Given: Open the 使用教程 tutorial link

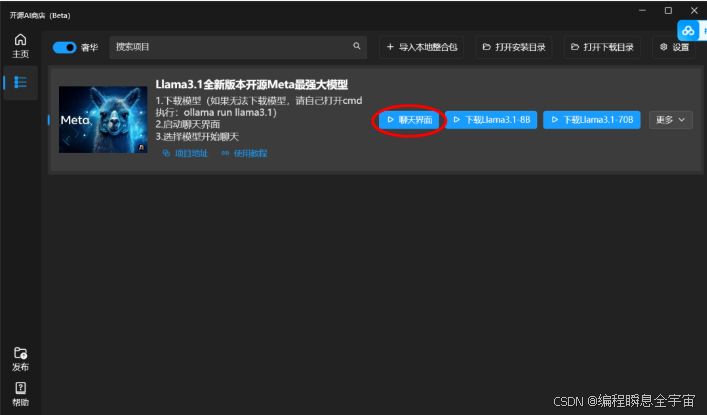Looking at the screenshot, I should pyautogui.click(x=244, y=153).
